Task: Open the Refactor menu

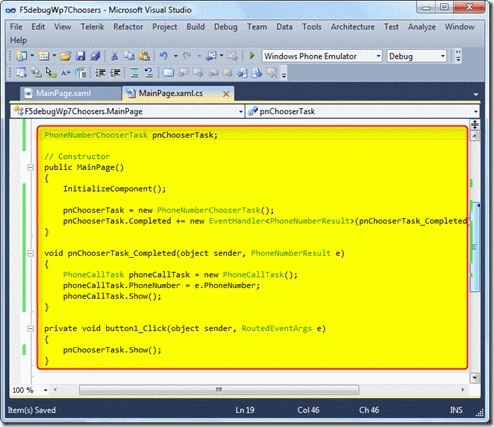Action: [x=128, y=27]
